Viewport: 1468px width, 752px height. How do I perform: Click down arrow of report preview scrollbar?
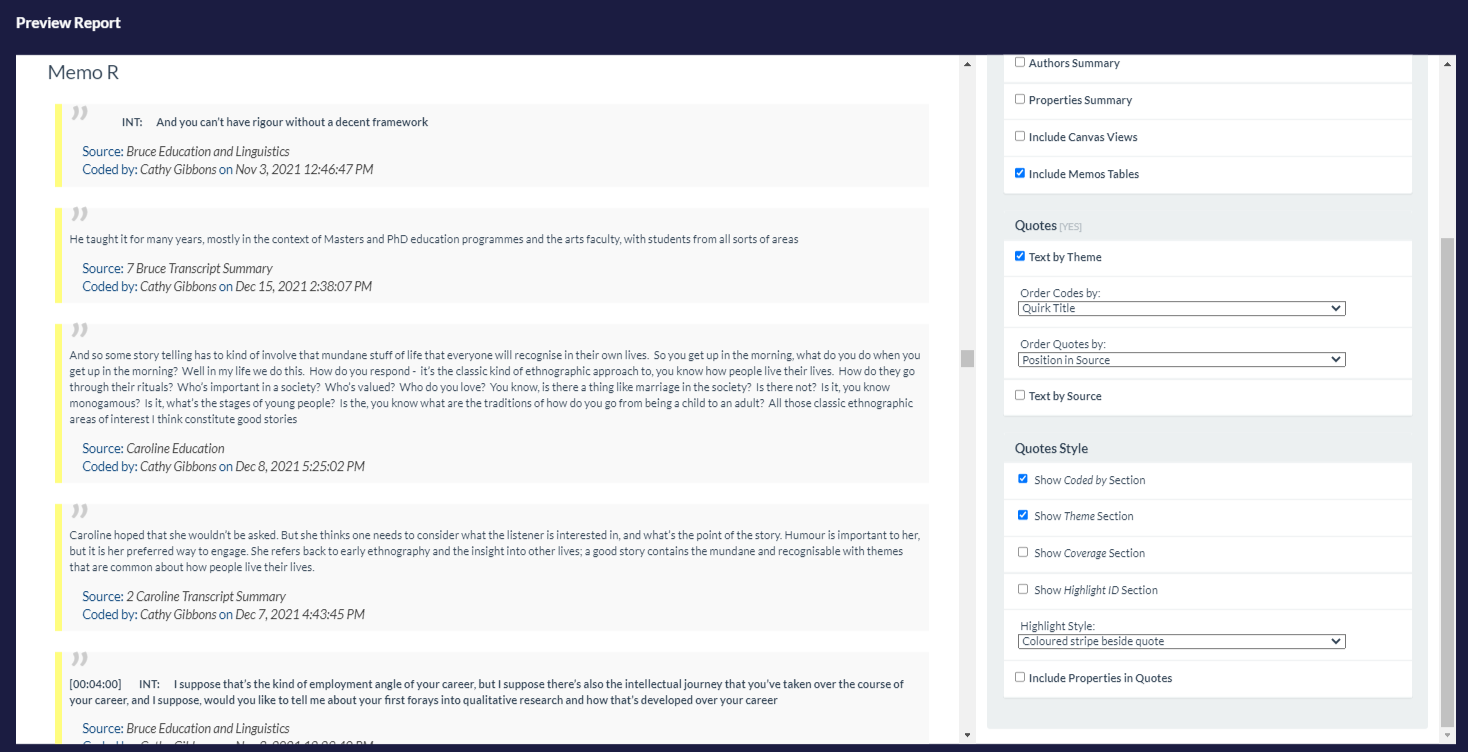coord(967,736)
